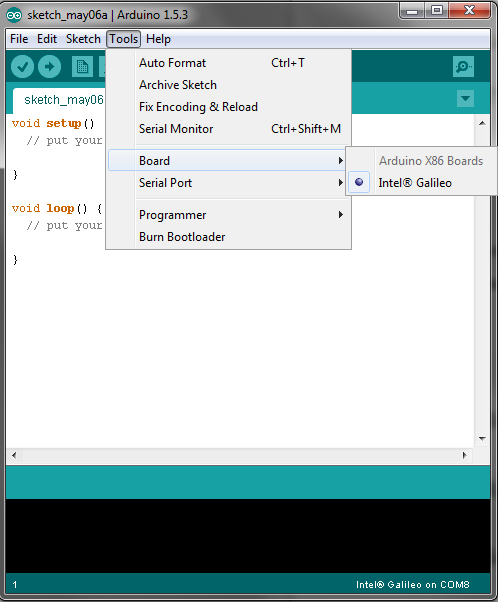Open the Sketch menu
The image size is (498, 602).
tap(83, 39)
